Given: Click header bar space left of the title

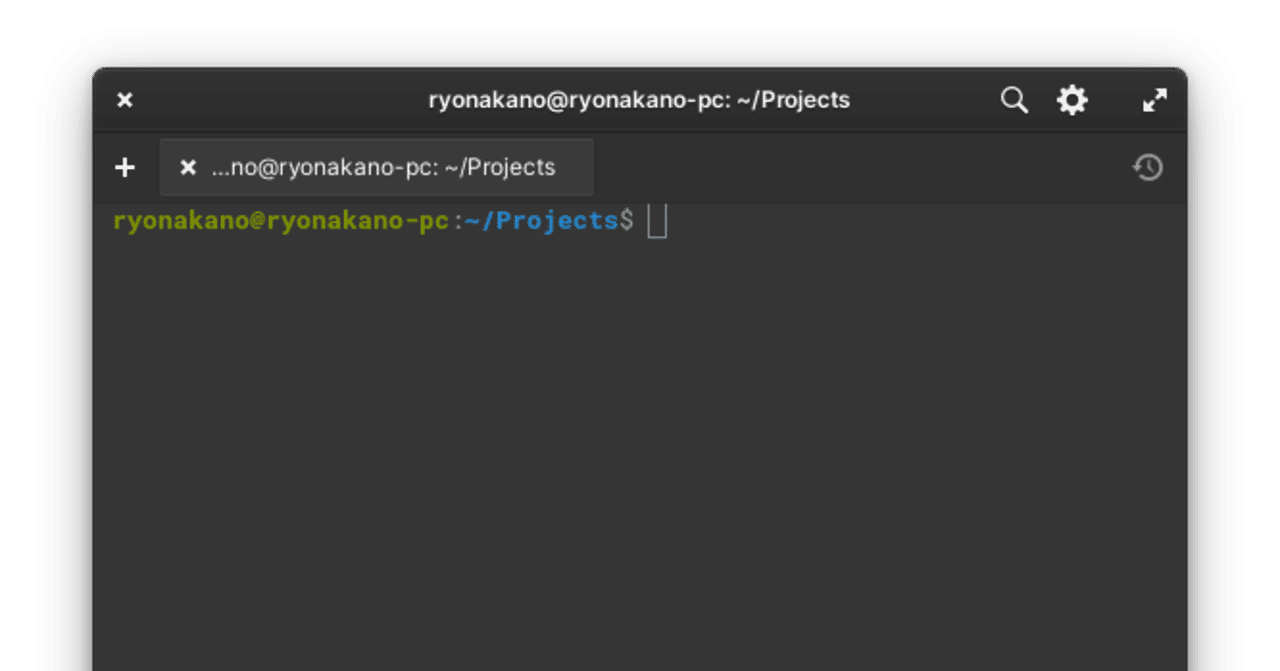Looking at the screenshot, I should tap(280, 100).
